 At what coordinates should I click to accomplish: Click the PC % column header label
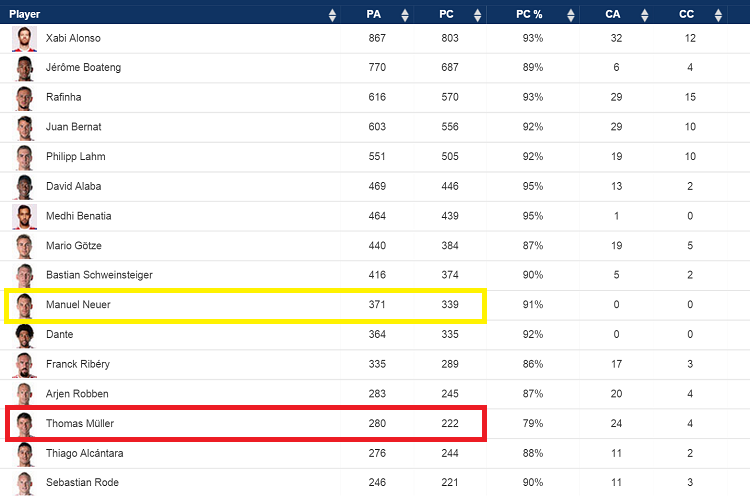(x=529, y=15)
